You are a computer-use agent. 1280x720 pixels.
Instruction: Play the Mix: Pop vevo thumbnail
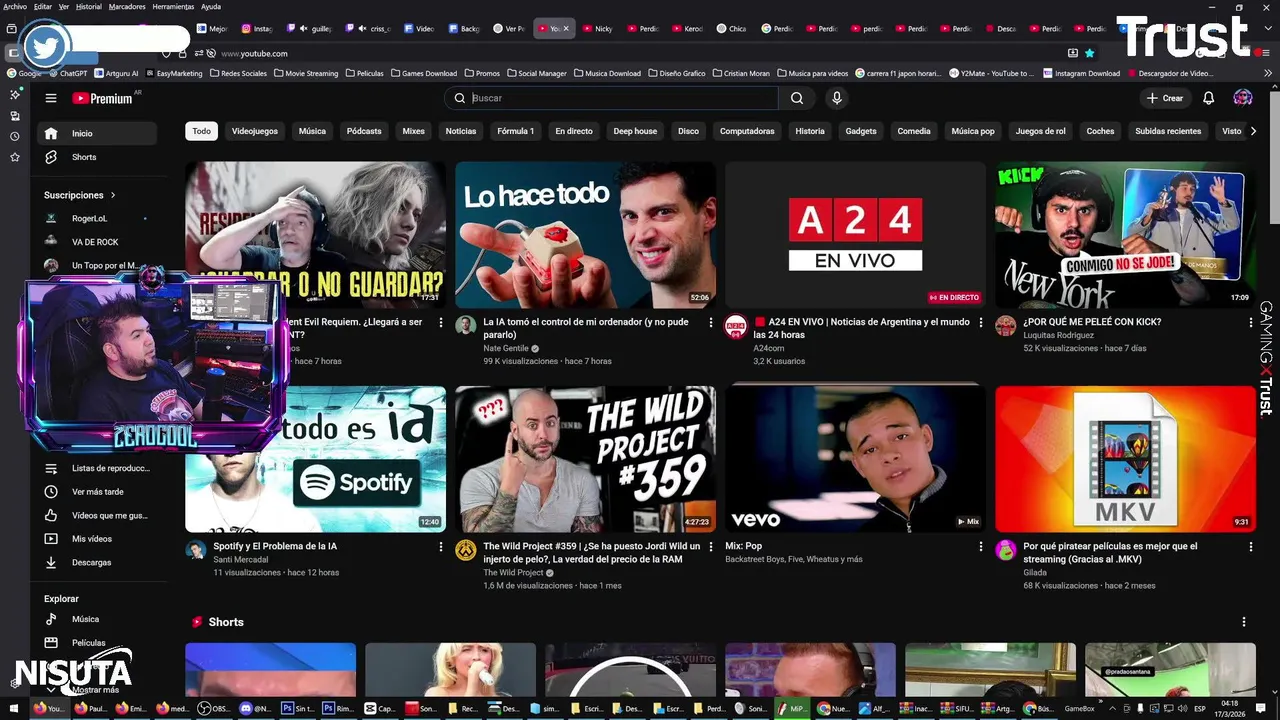(x=855, y=459)
